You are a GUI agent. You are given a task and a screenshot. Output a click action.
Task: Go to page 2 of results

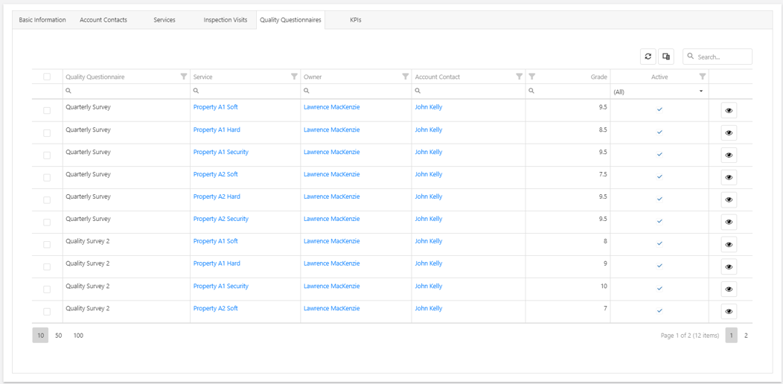pos(746,336)
